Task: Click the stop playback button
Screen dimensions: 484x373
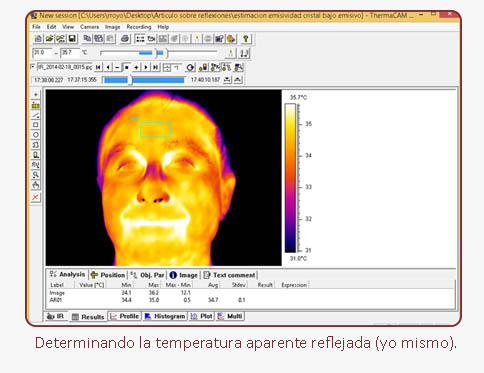Action: [x=126, y=67]
